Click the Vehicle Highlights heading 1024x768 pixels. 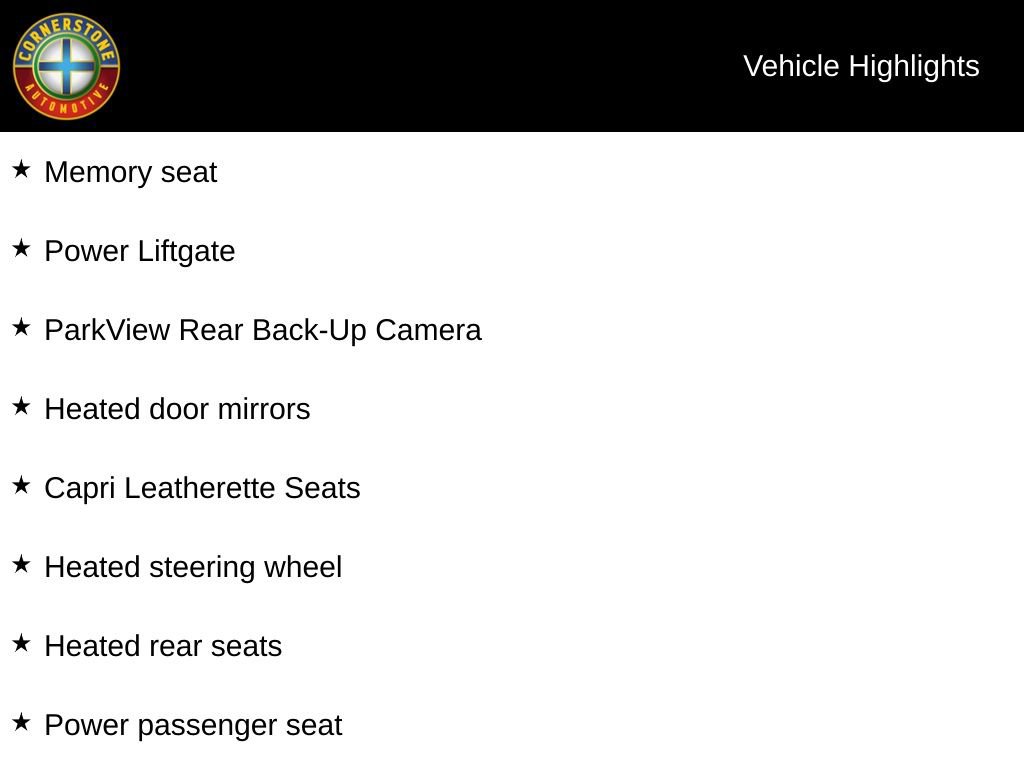tap(861, 66)
